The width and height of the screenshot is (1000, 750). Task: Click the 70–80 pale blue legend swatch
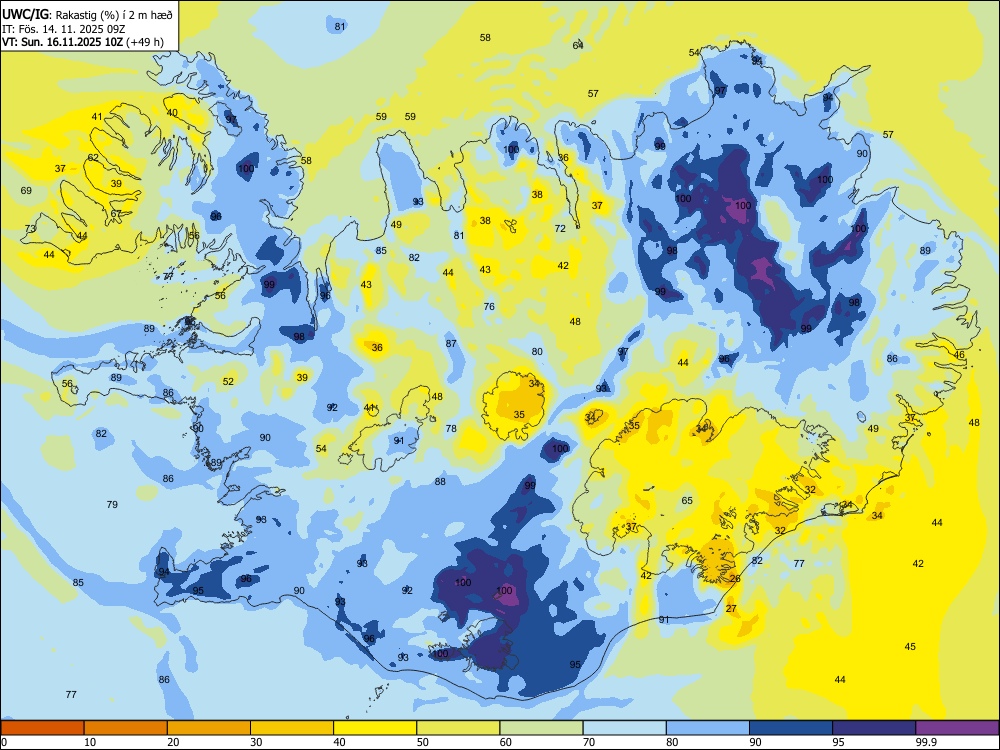[x=624, y=728]
